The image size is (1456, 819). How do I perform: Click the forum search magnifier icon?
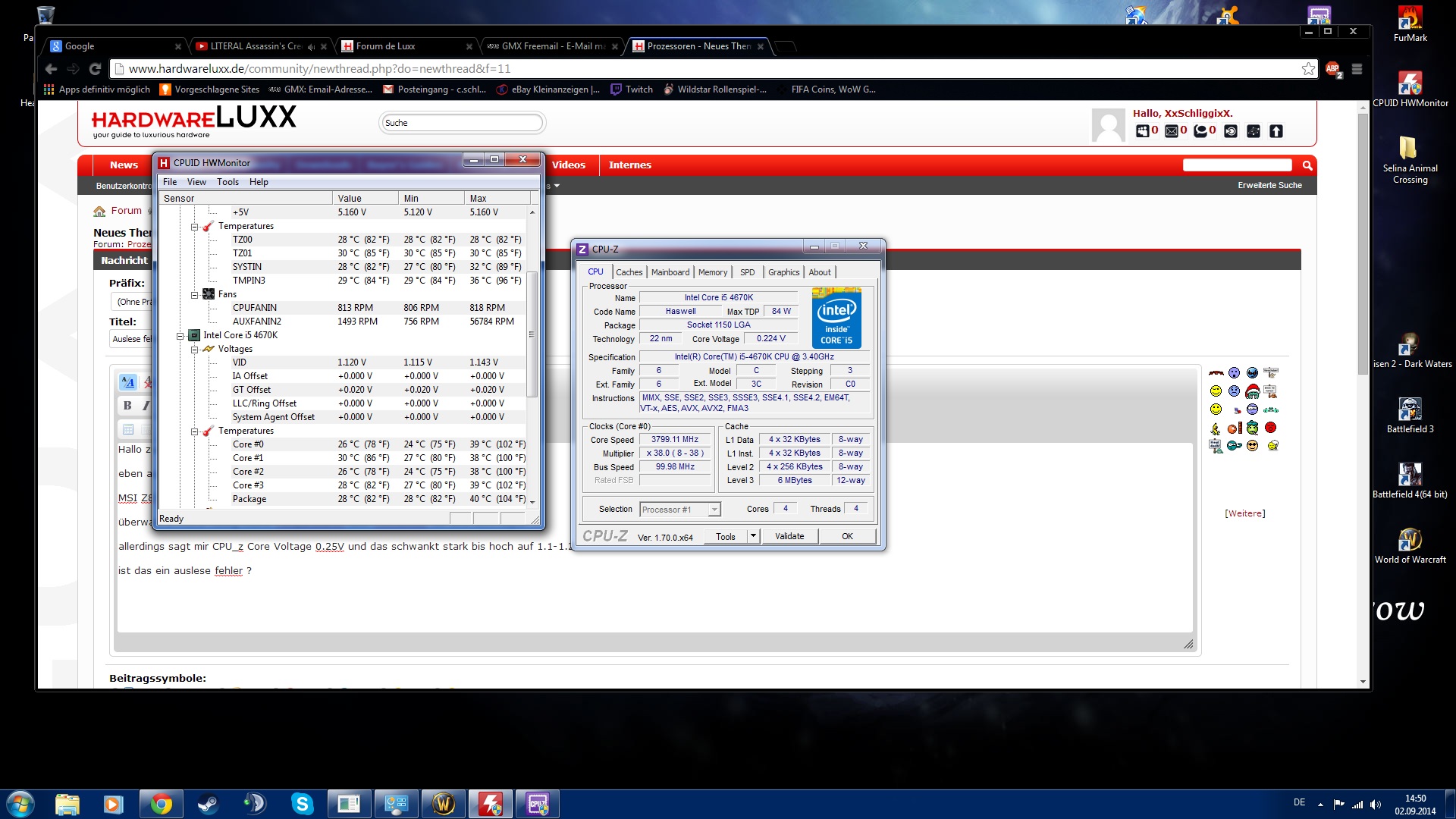pyautogui.click(x=1307, y=165)
